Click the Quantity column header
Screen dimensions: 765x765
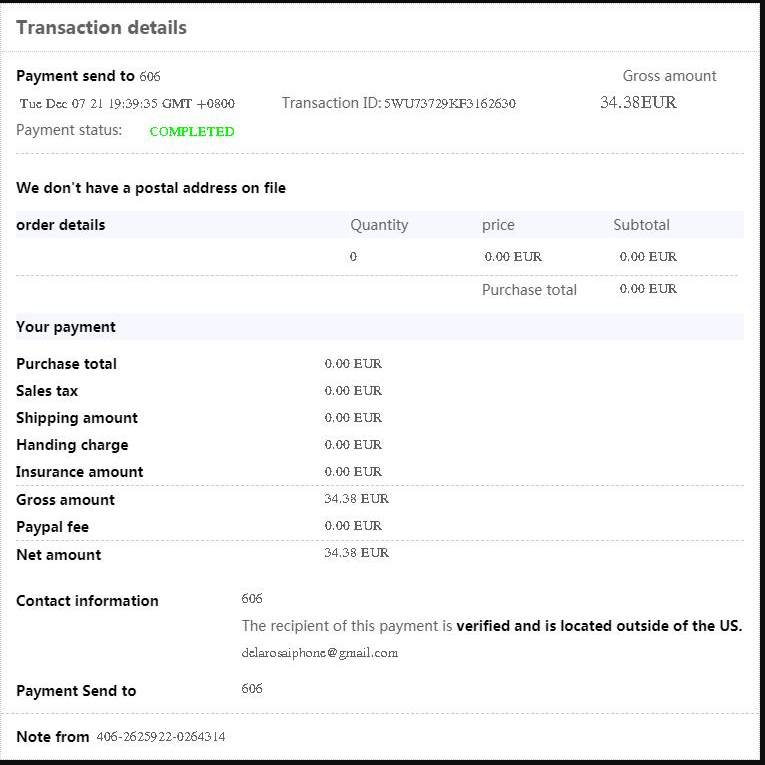[x=379, y=225]
